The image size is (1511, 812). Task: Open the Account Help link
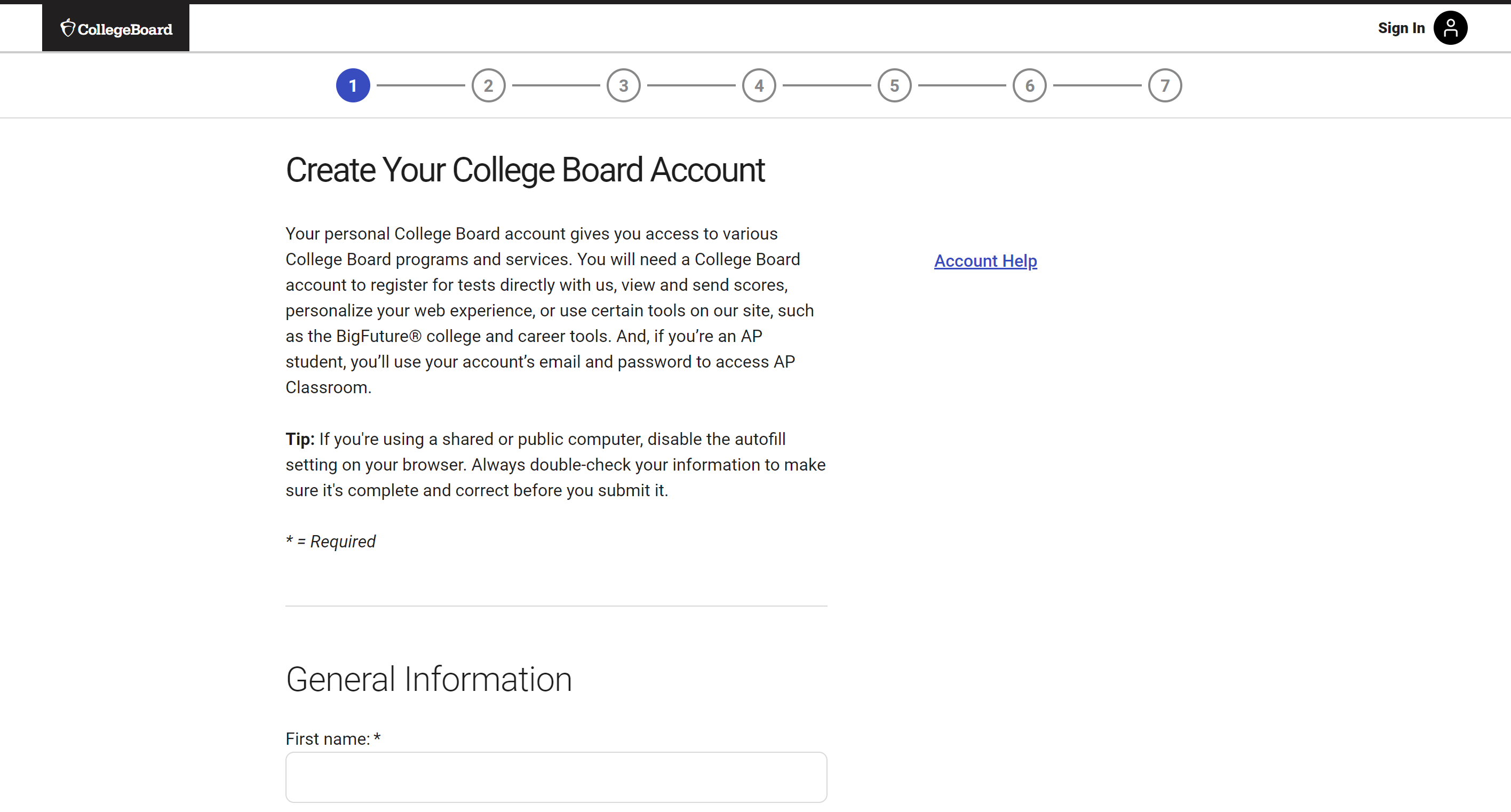tap(985, 261)
